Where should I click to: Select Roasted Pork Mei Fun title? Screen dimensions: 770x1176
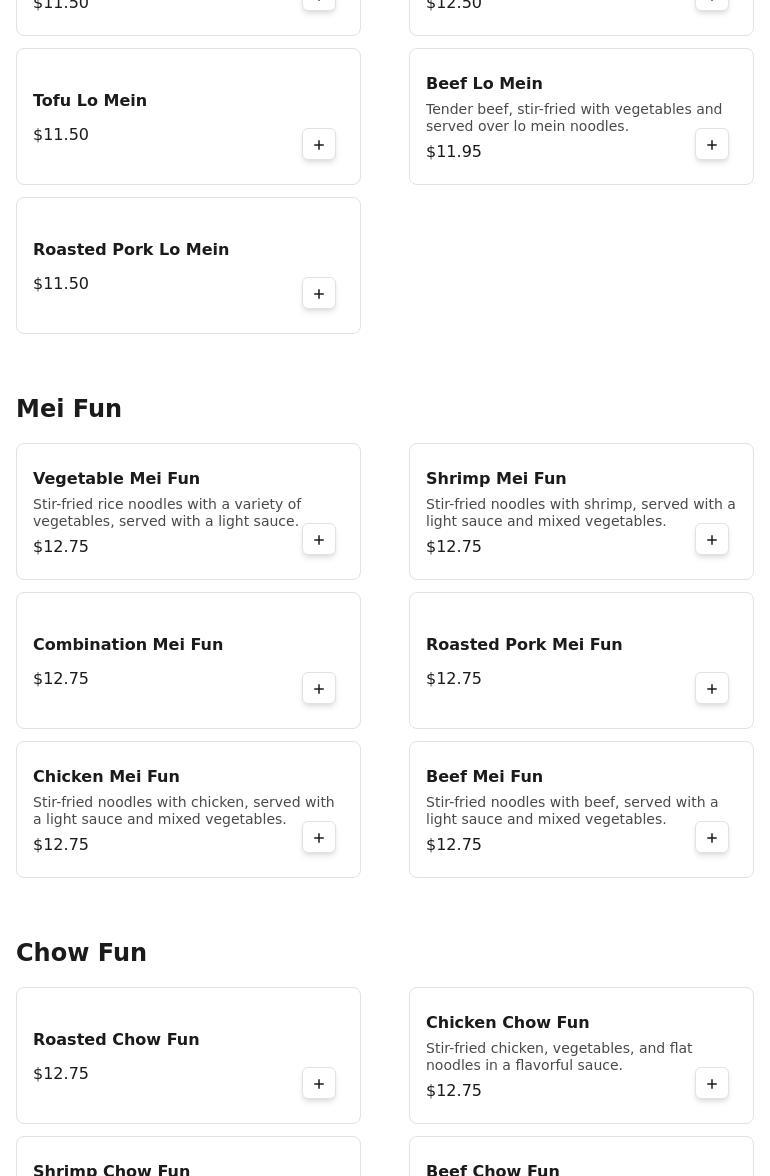pyautogui.click(x=524, y=644)
